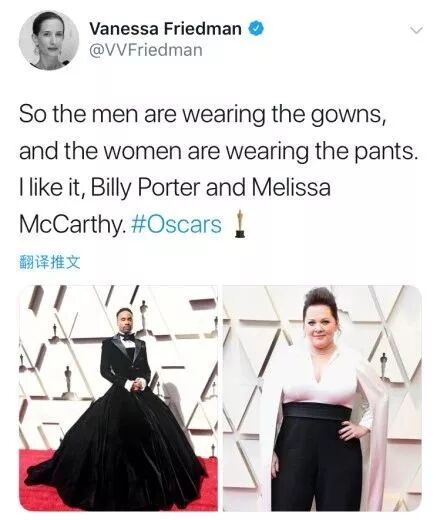Click the tweet text body
Image resolution: width=440 pixels, height=520 pixels.
click(218, 169)
